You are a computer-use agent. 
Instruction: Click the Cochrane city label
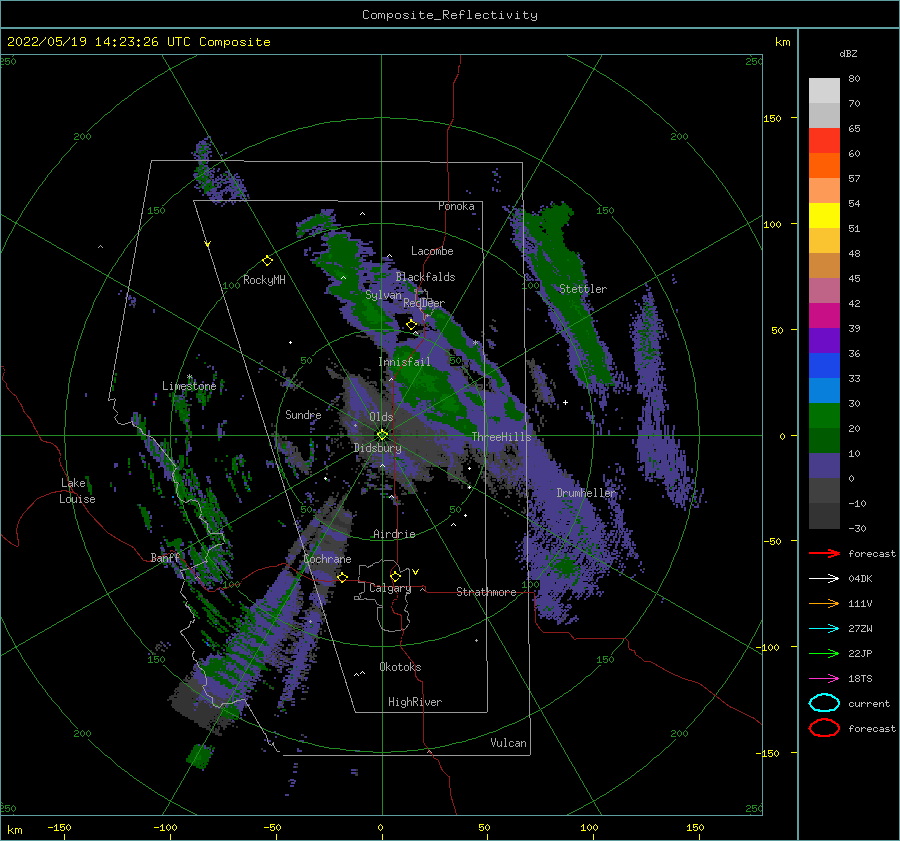[x=327, y=559]
